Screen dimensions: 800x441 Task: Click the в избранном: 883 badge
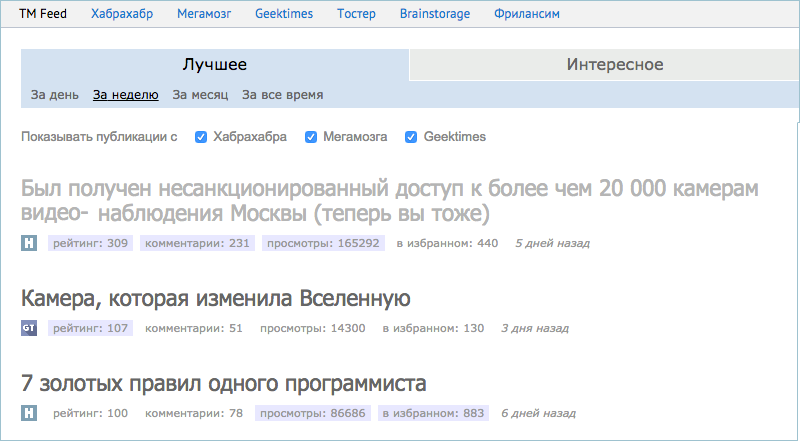[433, 413]
